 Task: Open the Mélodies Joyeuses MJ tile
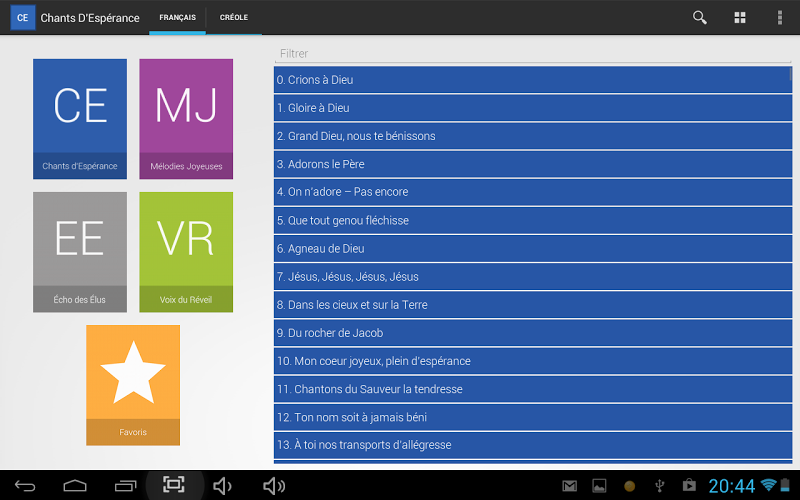pos(186,119)
